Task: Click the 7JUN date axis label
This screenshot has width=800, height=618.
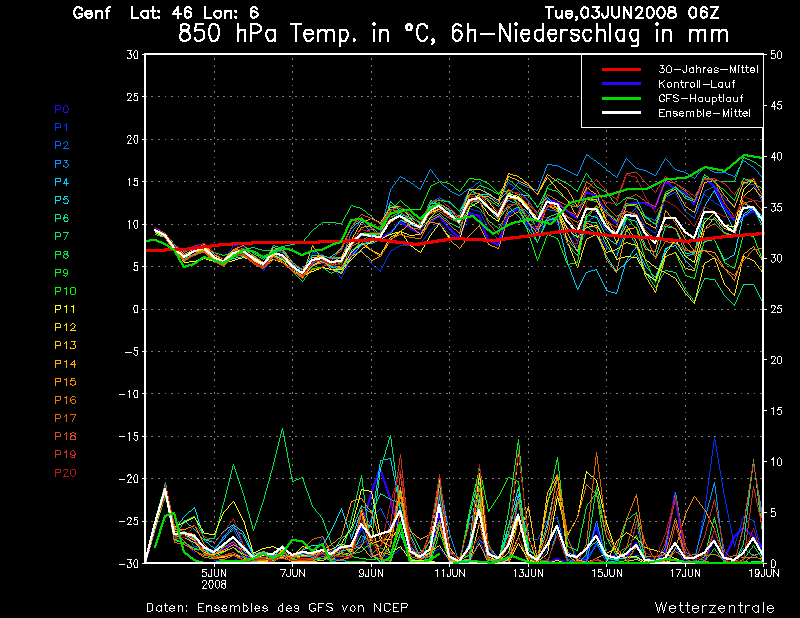Action: click(x=293, y=573)
